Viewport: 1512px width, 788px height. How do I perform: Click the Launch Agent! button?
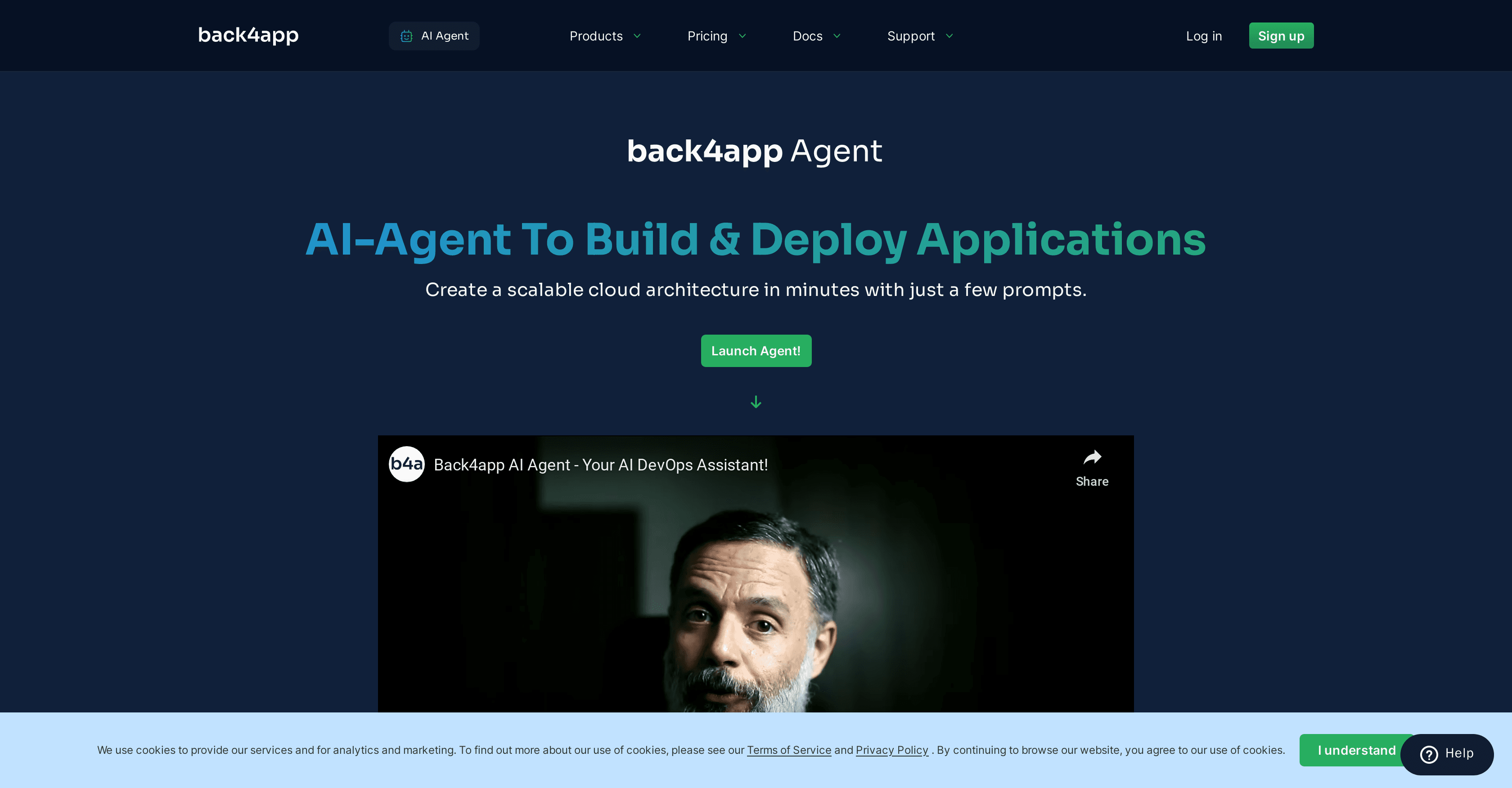tap(756, 350)
